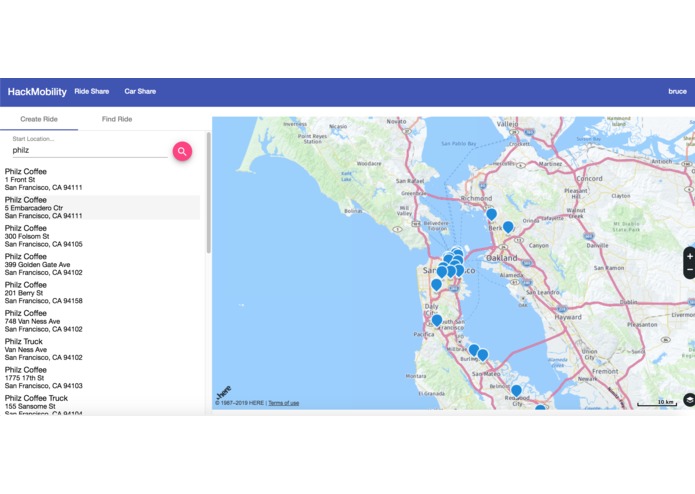Open the Car Share menu item

pos(140,91)
